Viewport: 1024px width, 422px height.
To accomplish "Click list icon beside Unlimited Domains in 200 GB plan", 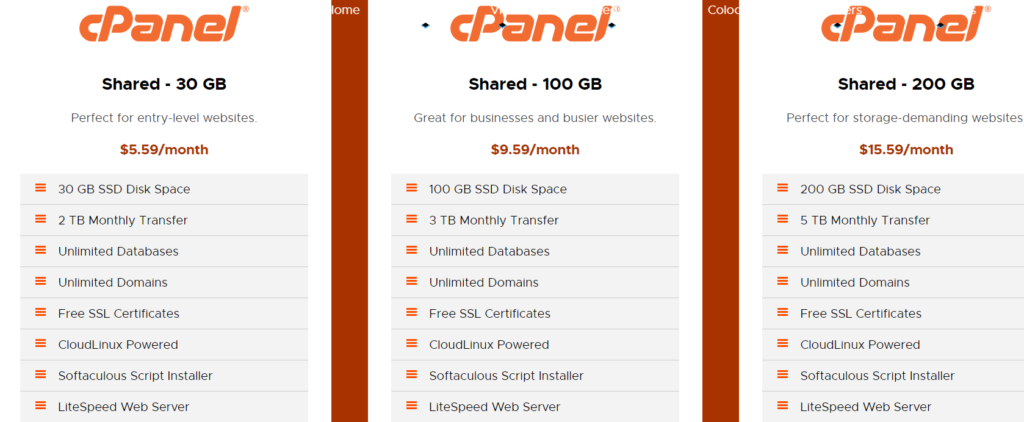I will [782, 282].
